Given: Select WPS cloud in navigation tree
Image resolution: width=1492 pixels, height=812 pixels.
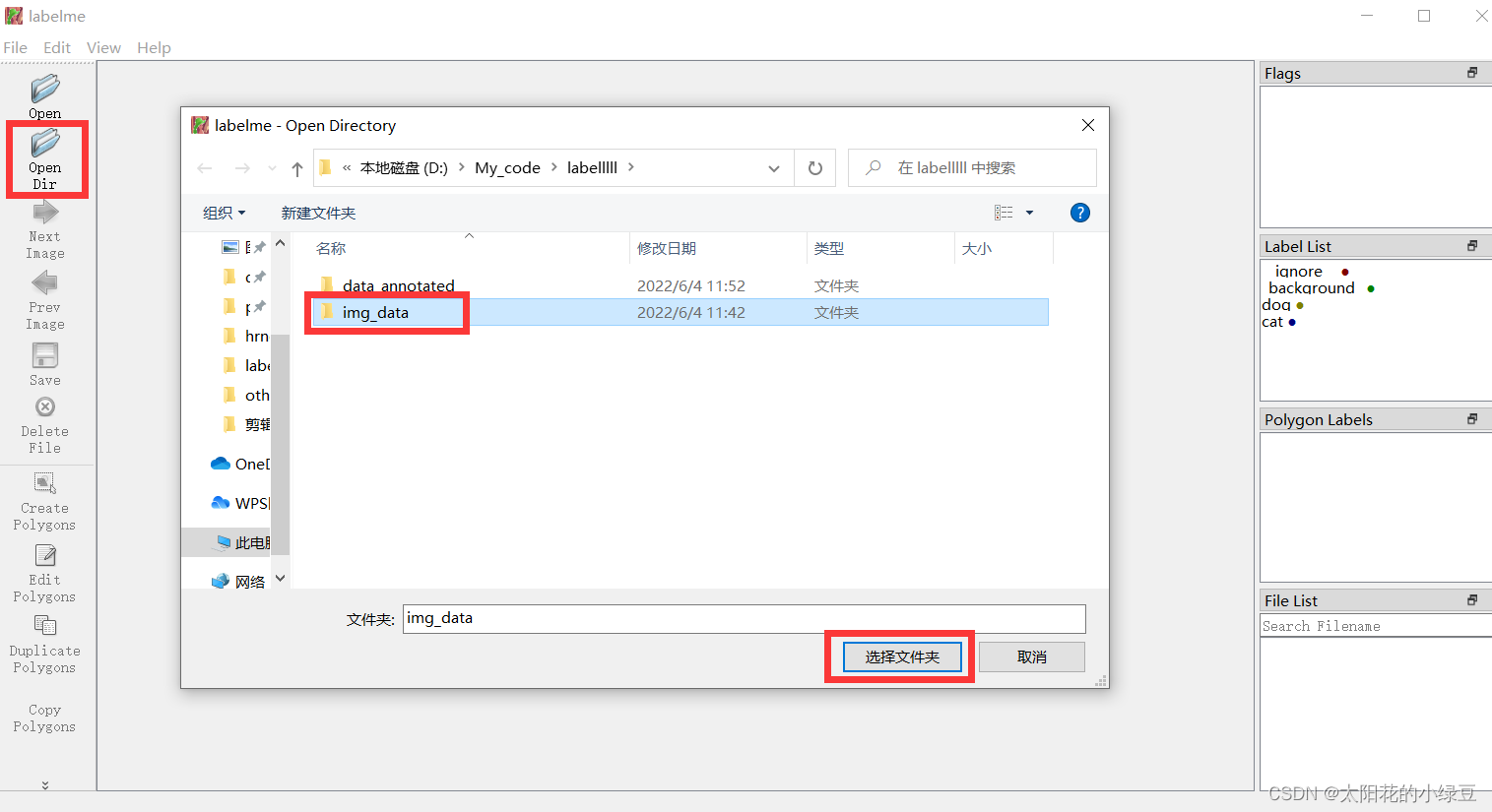Looking at the screenshot, I should (239, 503).
